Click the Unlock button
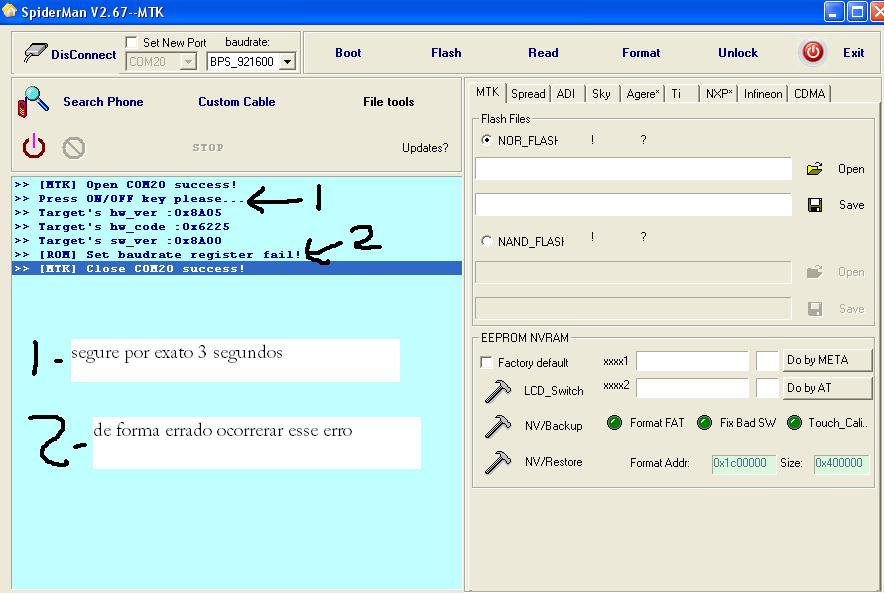Screen dimensions: 884x593 737,52
